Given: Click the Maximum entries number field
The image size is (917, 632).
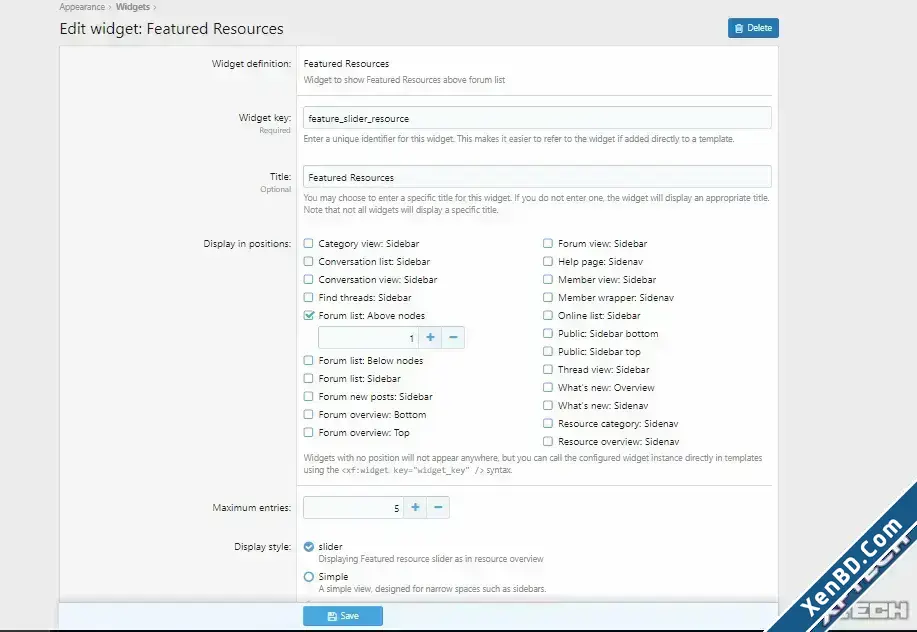Looking at the screenshot, I should [353, 507].
